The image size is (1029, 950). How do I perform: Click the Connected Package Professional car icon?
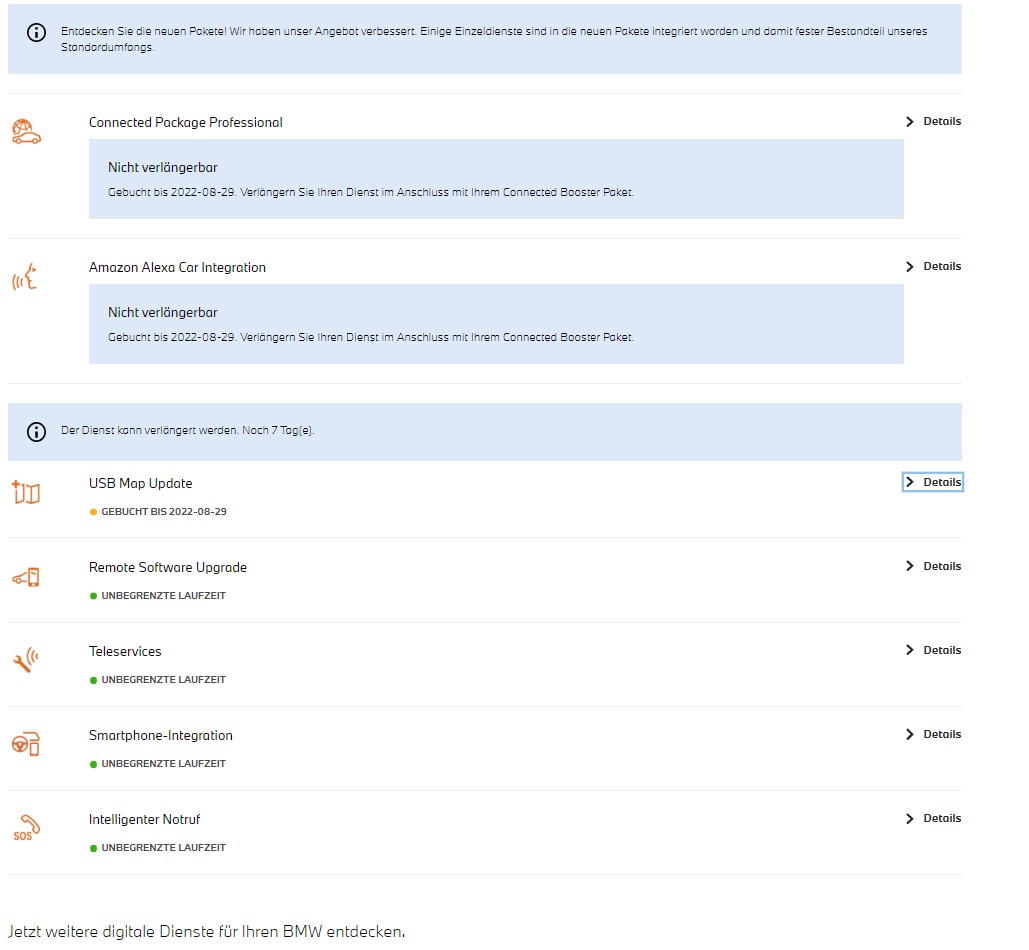click(26, 132)
